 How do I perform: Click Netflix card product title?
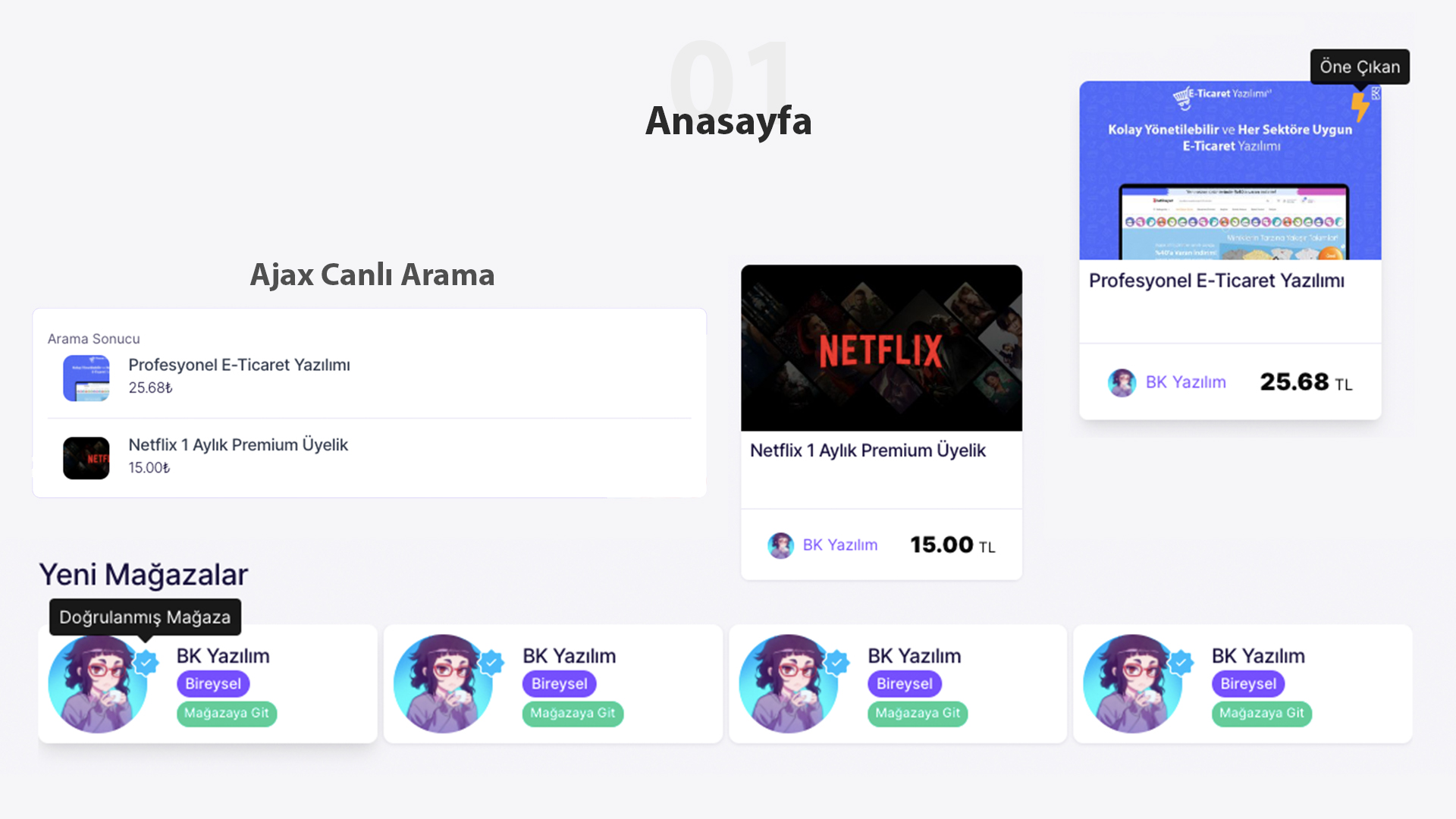tap(868, 450)
